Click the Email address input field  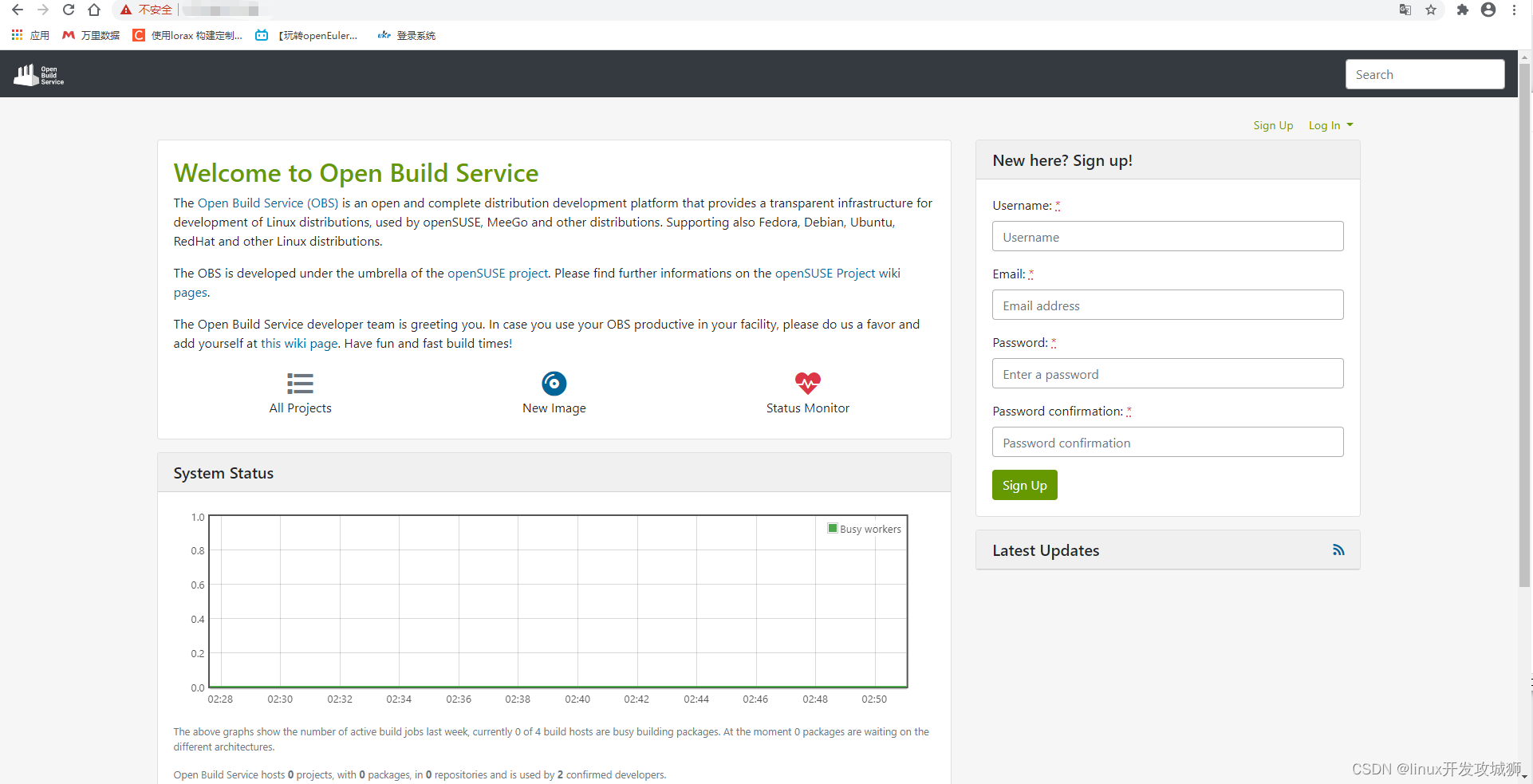pos(1168,305)
